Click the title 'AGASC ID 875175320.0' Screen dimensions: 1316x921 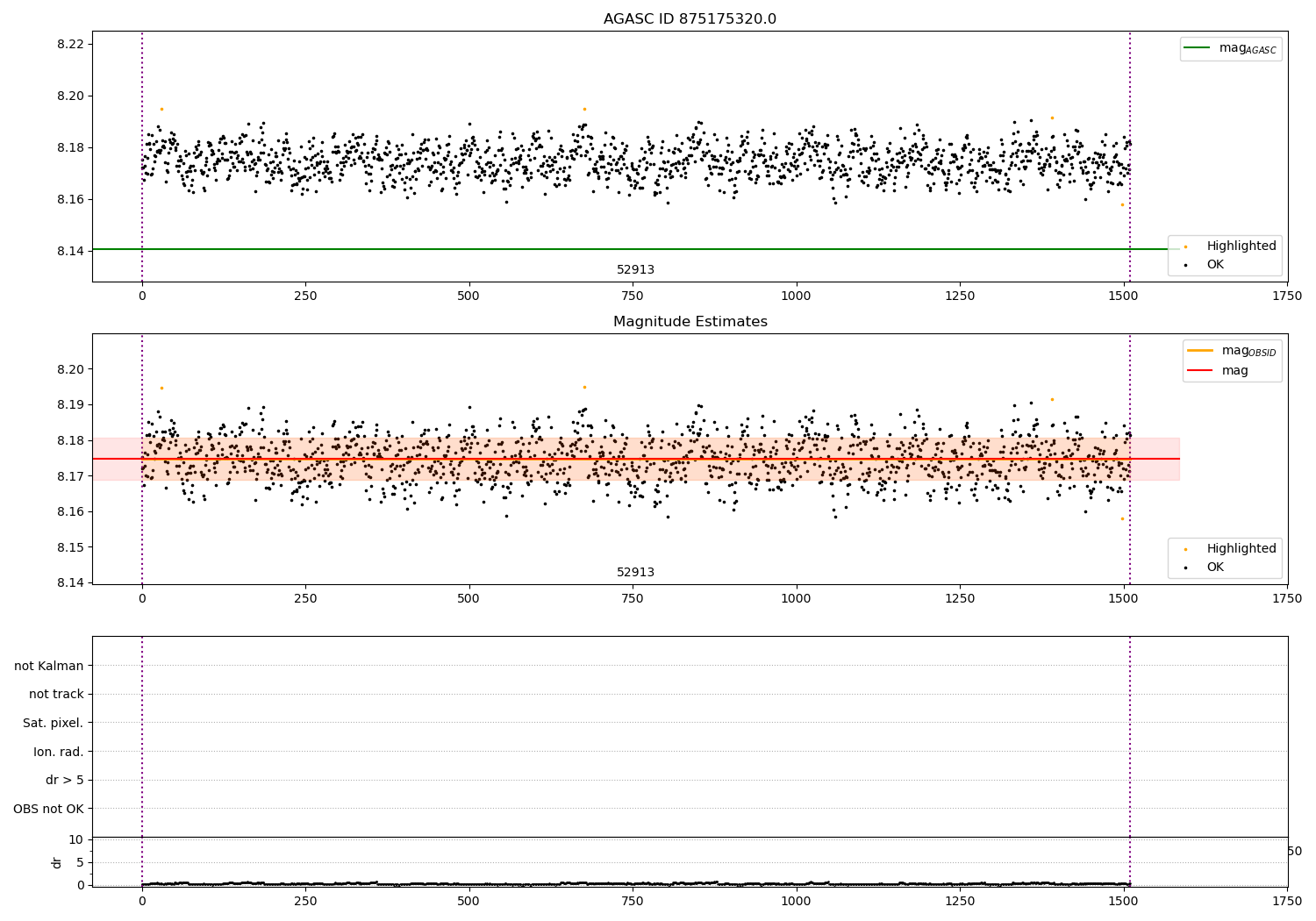690,19
